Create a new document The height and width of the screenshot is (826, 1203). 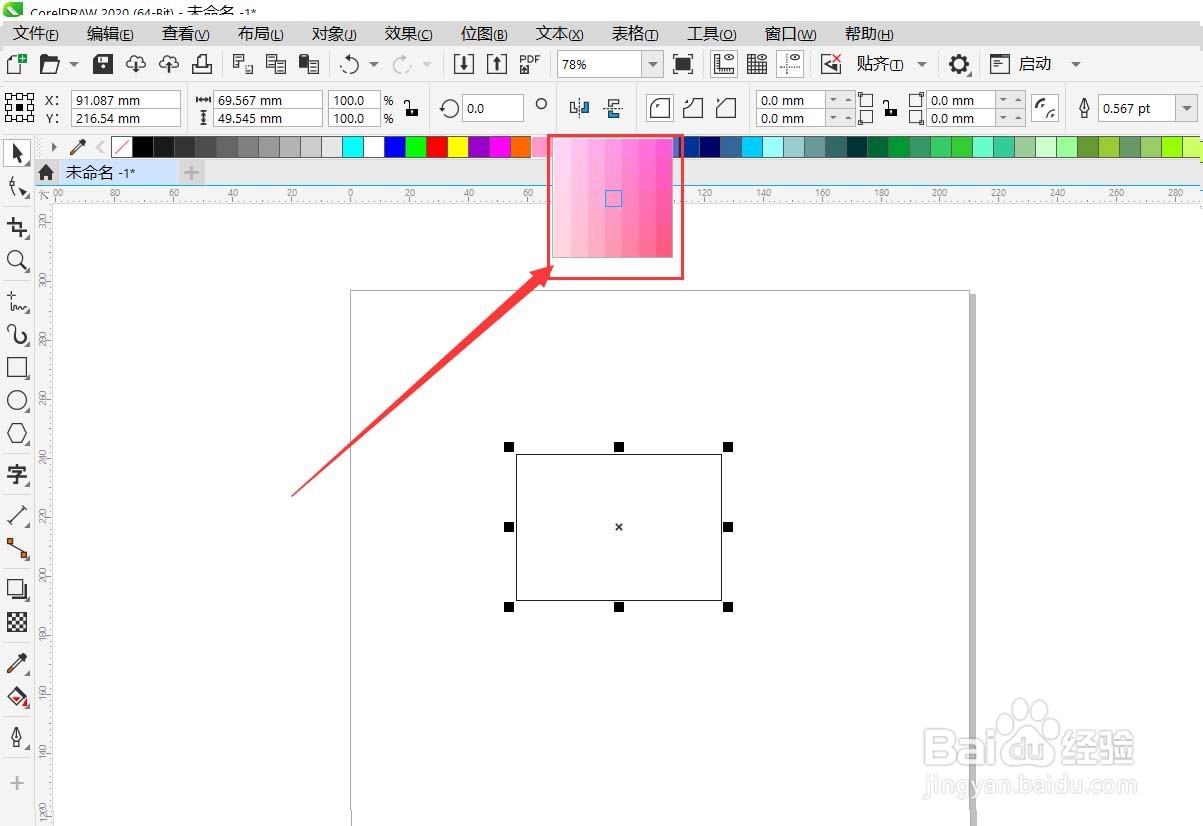point(16,64)
